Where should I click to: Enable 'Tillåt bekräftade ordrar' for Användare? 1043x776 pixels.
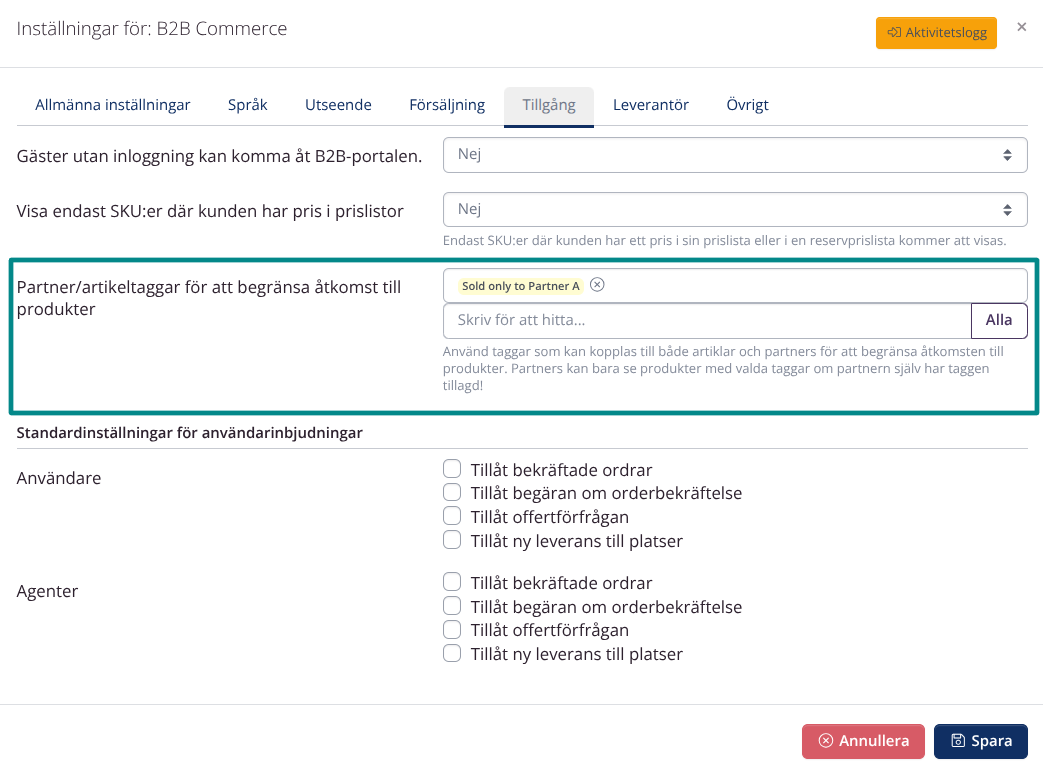[452, 469]
